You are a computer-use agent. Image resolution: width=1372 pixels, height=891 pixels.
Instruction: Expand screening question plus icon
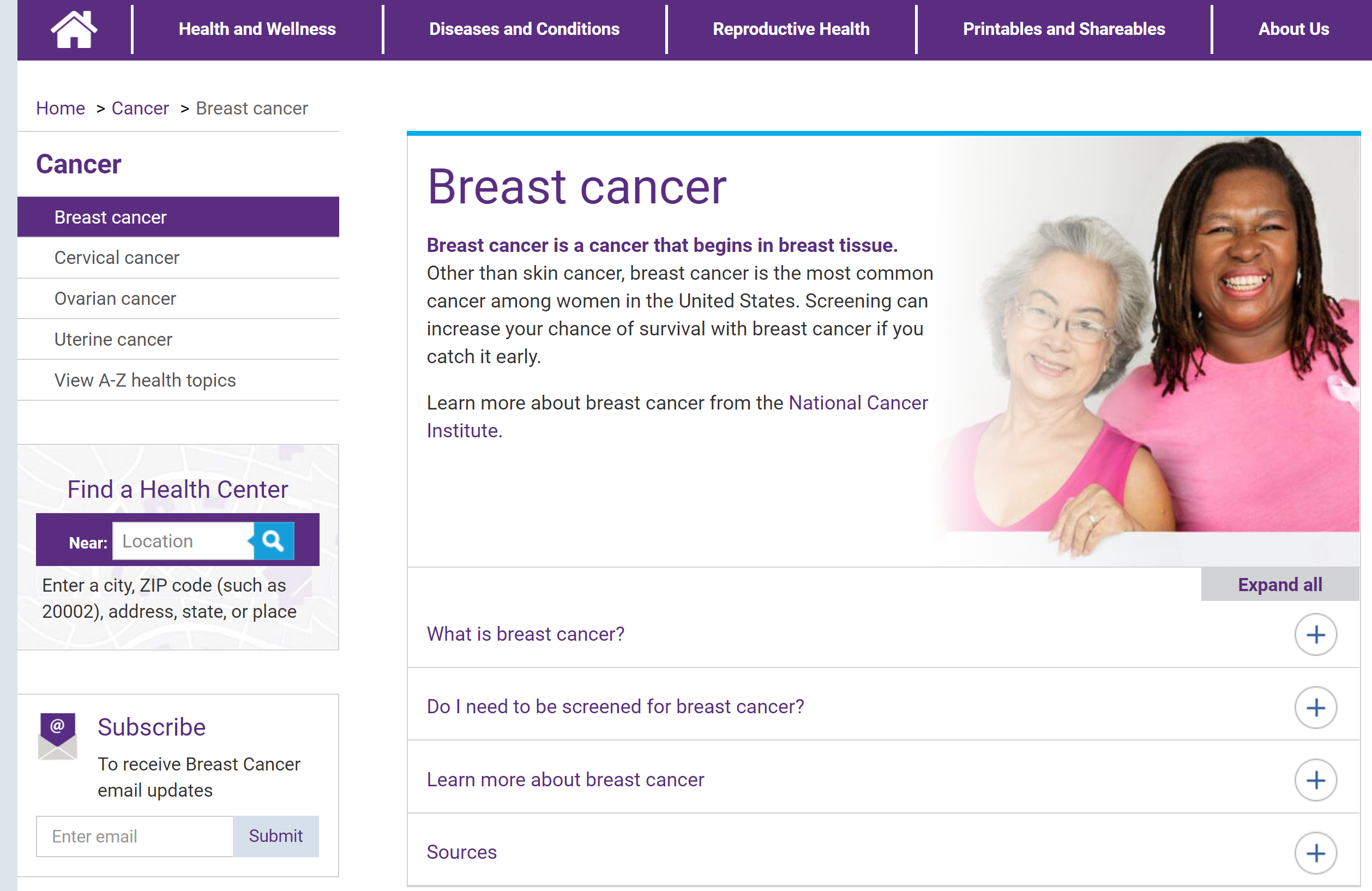pyautogui.click(x=1315, y=707)
